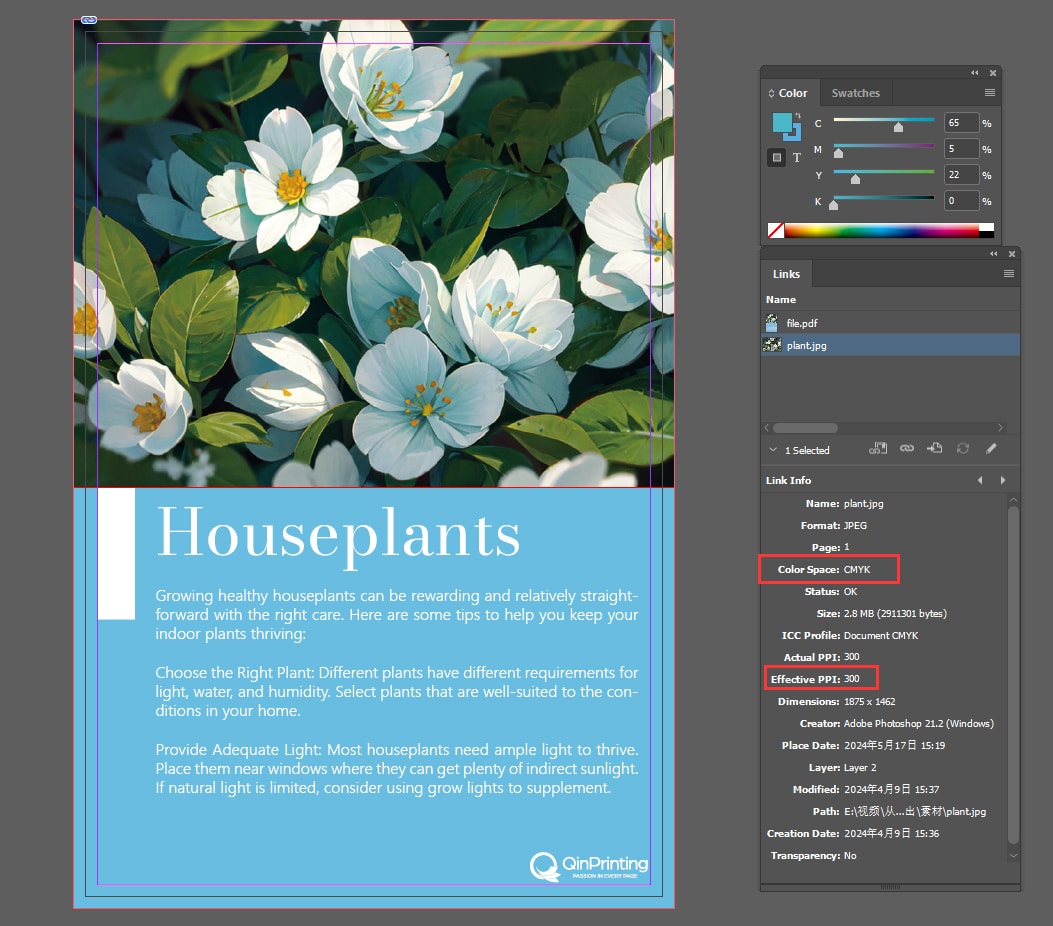Click the plant.jpg thumbnail icon

click(772, 345)
